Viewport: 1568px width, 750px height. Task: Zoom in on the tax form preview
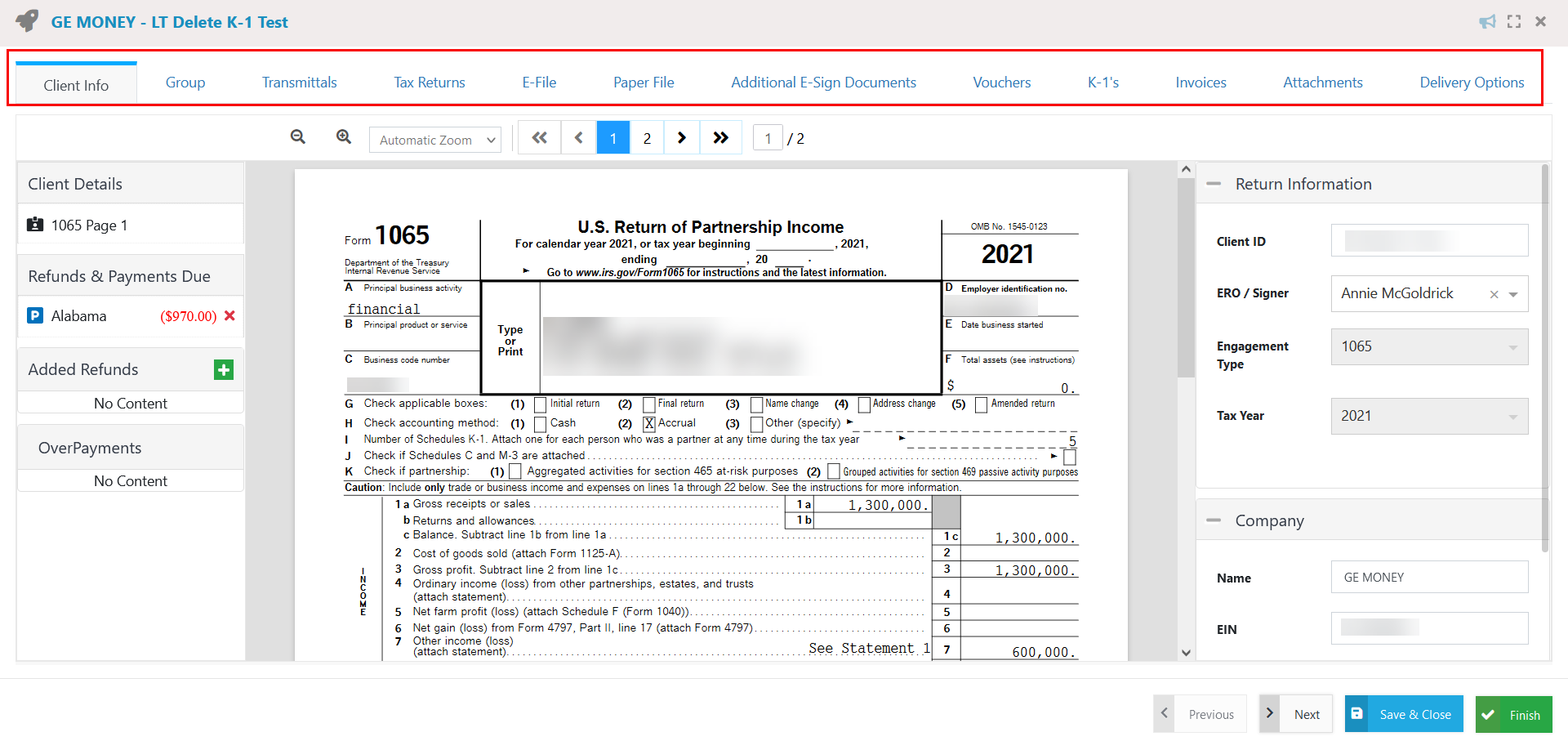pos(343,136)
